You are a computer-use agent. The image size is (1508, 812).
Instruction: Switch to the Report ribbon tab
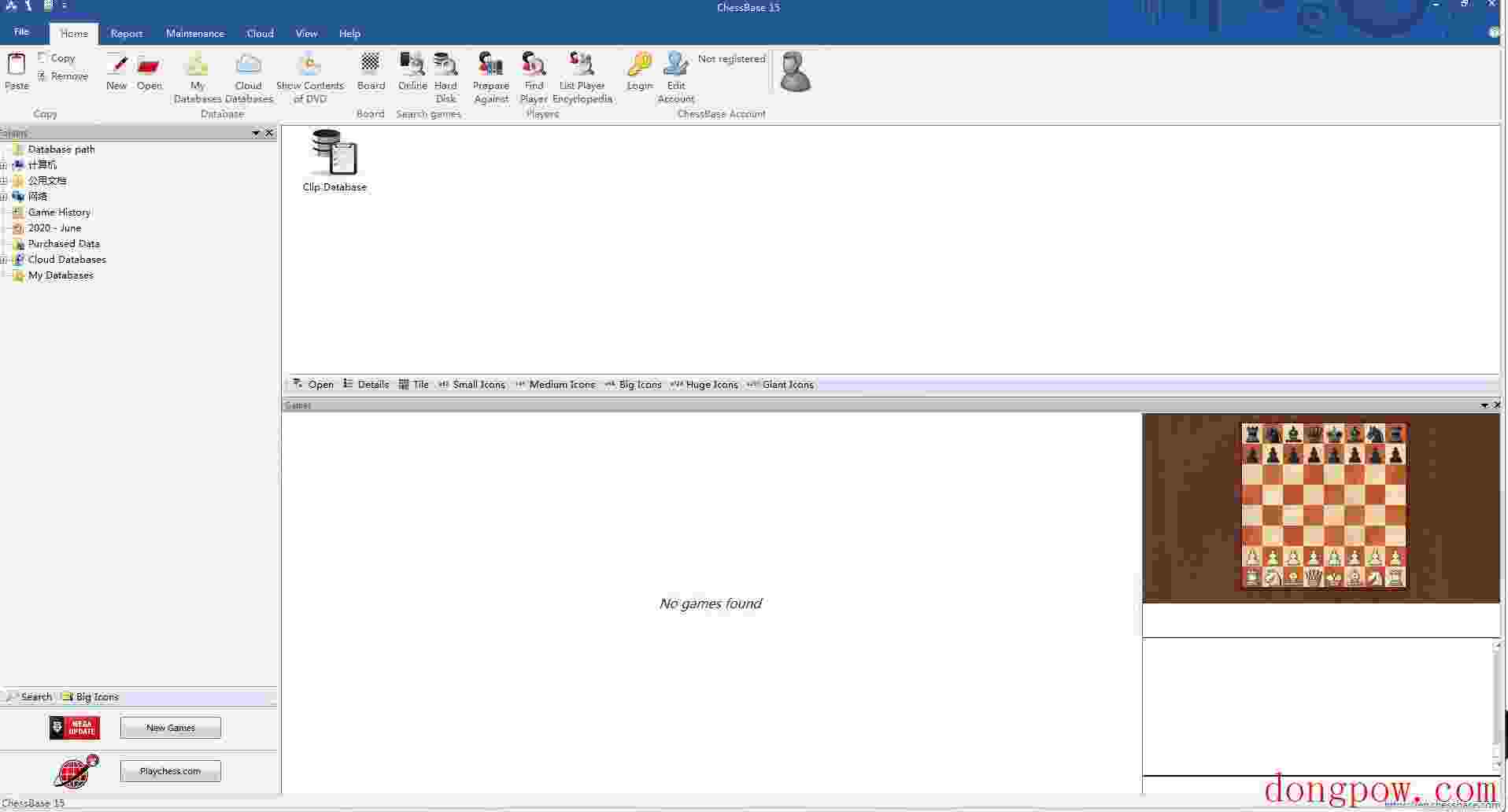point(127,33)
